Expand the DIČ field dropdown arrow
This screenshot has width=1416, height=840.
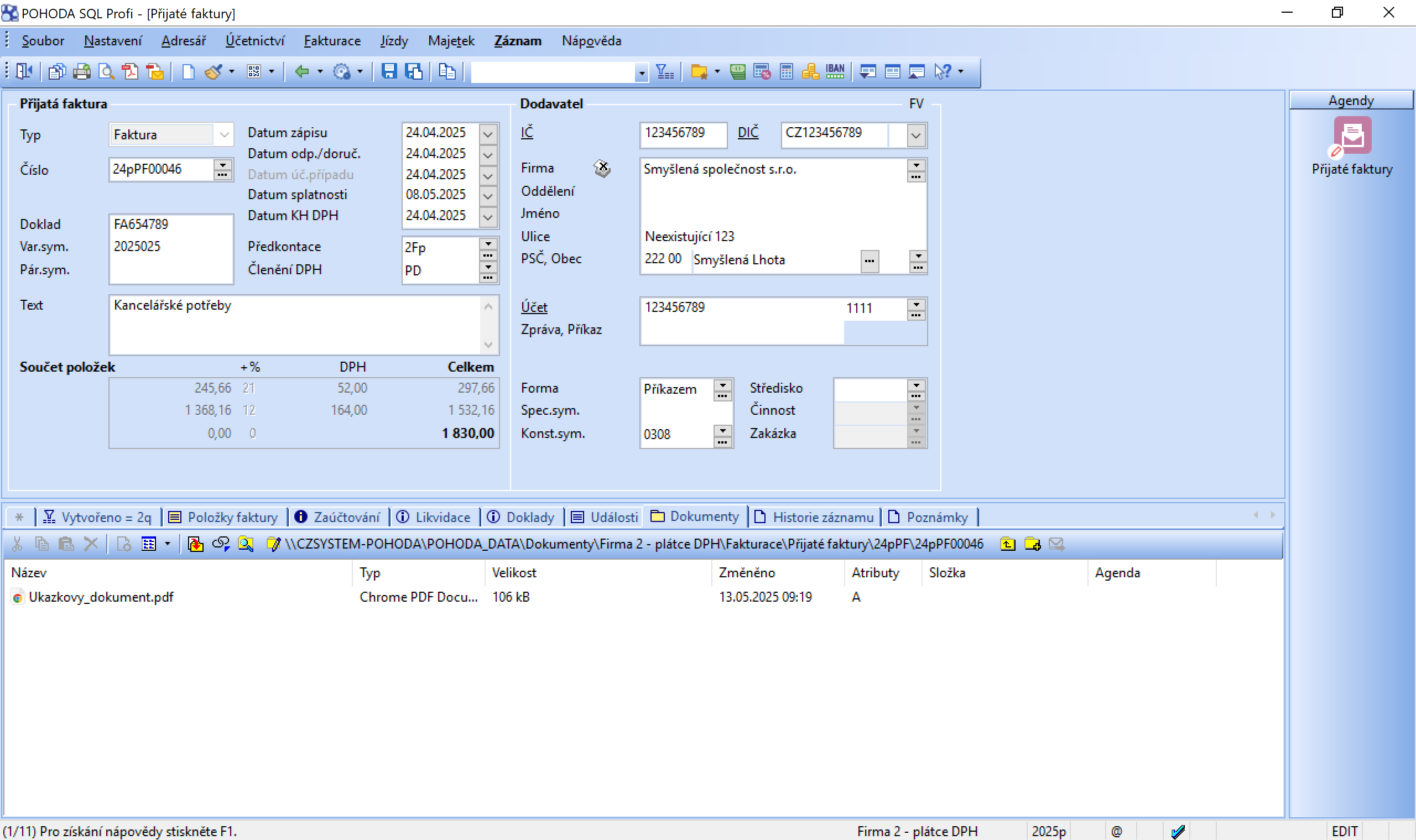click(915, 135)
